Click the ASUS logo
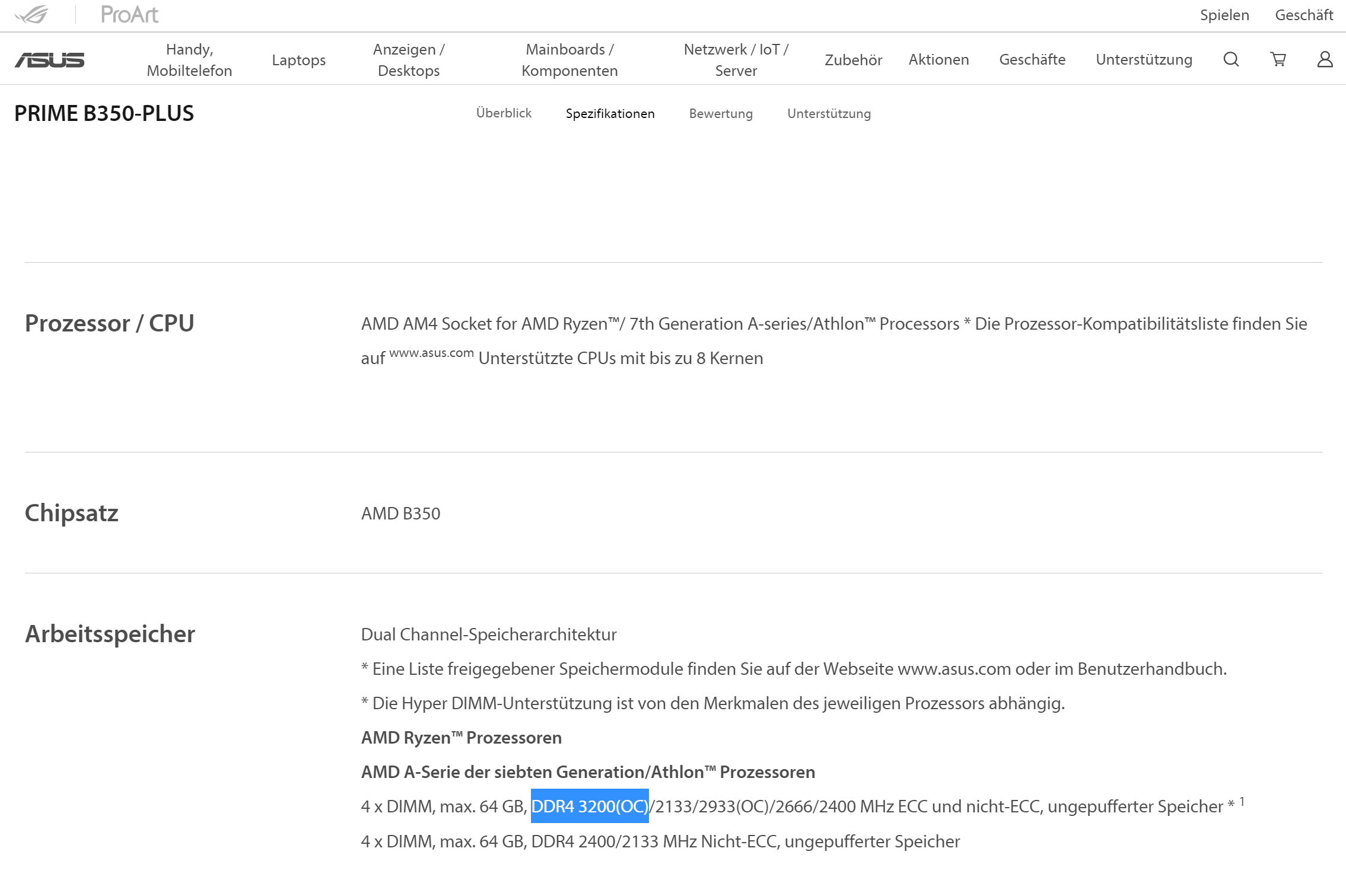The height and width of the screenshot is (896, 1346). tap(50, 59)
